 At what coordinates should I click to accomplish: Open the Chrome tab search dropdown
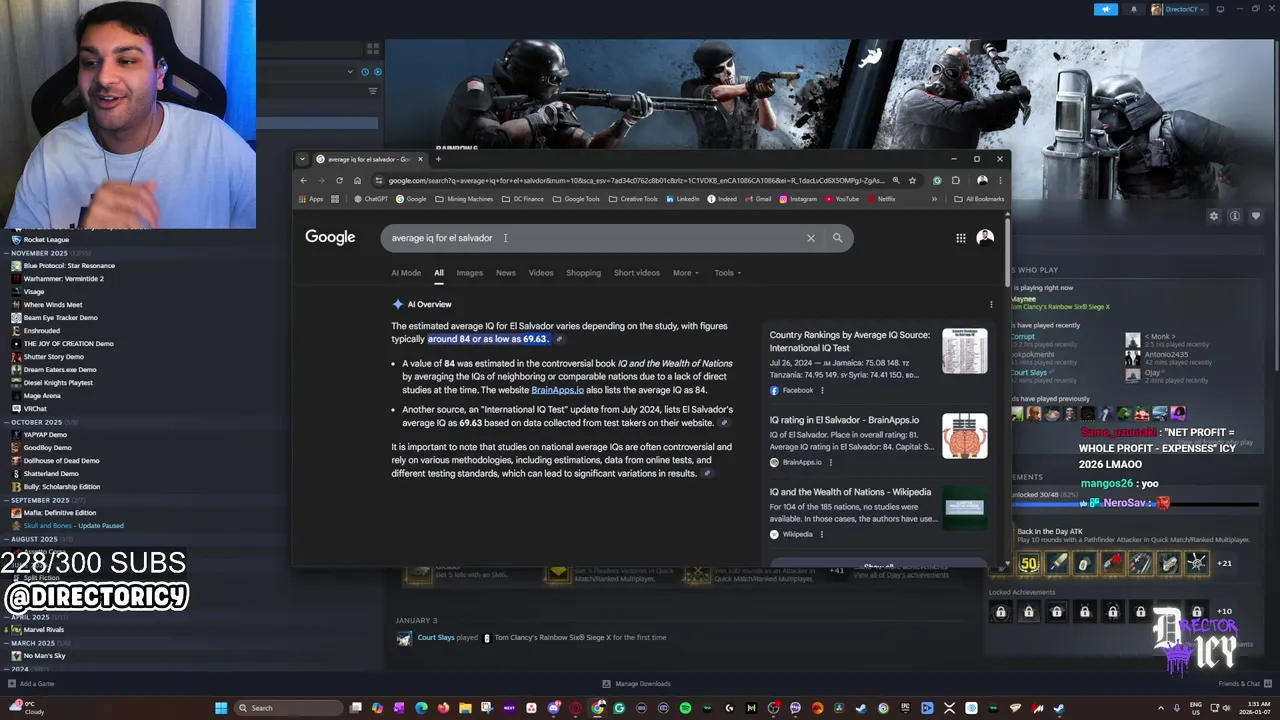click(303, 159)
